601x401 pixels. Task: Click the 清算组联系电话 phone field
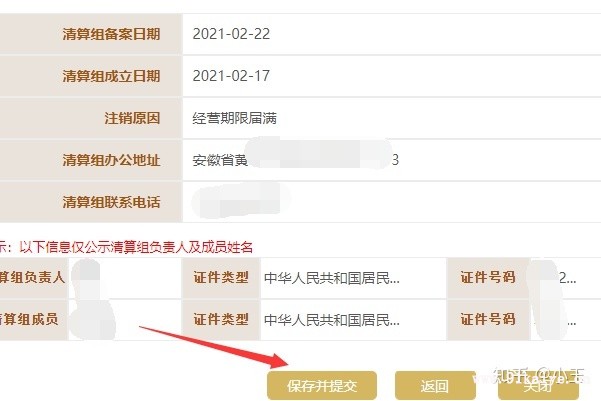(392, 202)
